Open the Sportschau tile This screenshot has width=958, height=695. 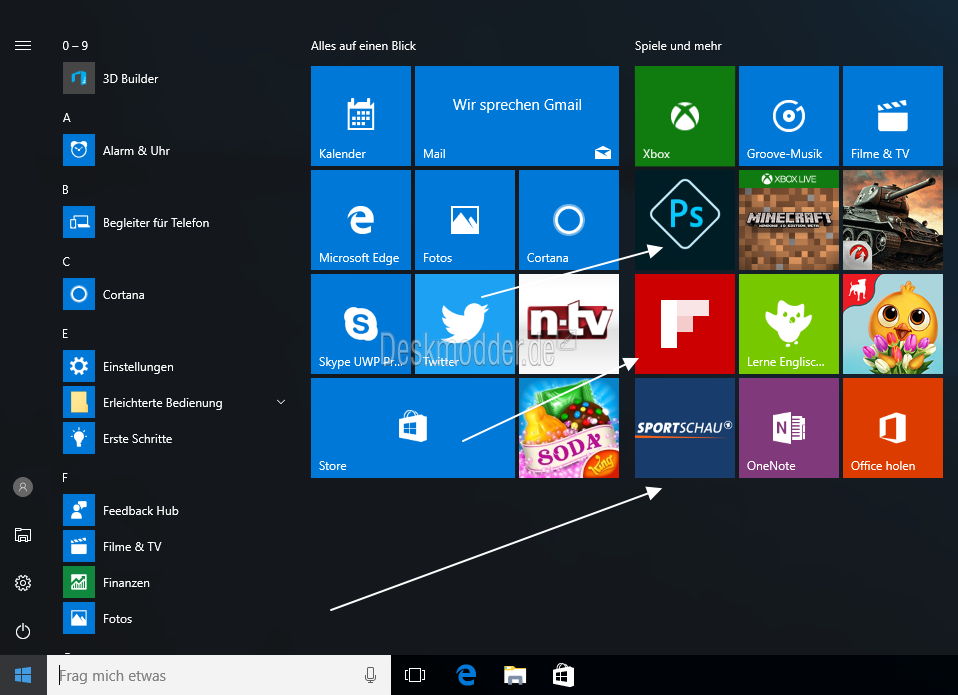pos(685,428)
